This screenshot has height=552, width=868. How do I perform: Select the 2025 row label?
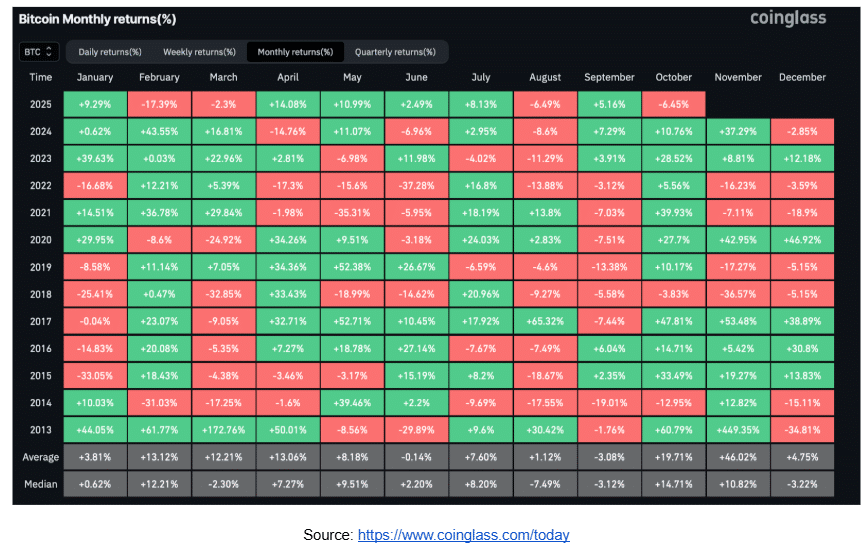pos(40,104)
